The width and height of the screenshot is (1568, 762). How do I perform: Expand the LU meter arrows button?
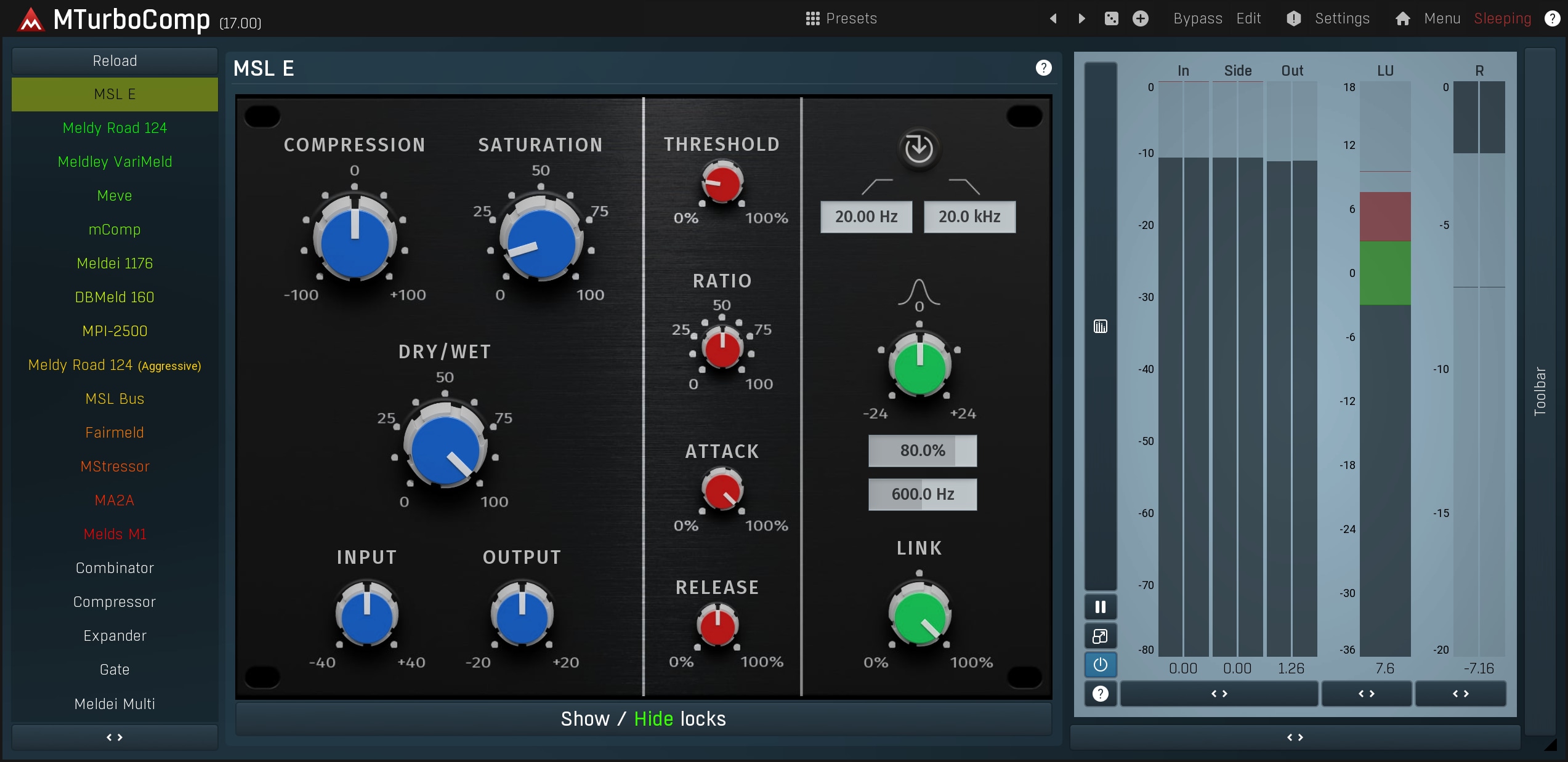tap(1366, 694)
